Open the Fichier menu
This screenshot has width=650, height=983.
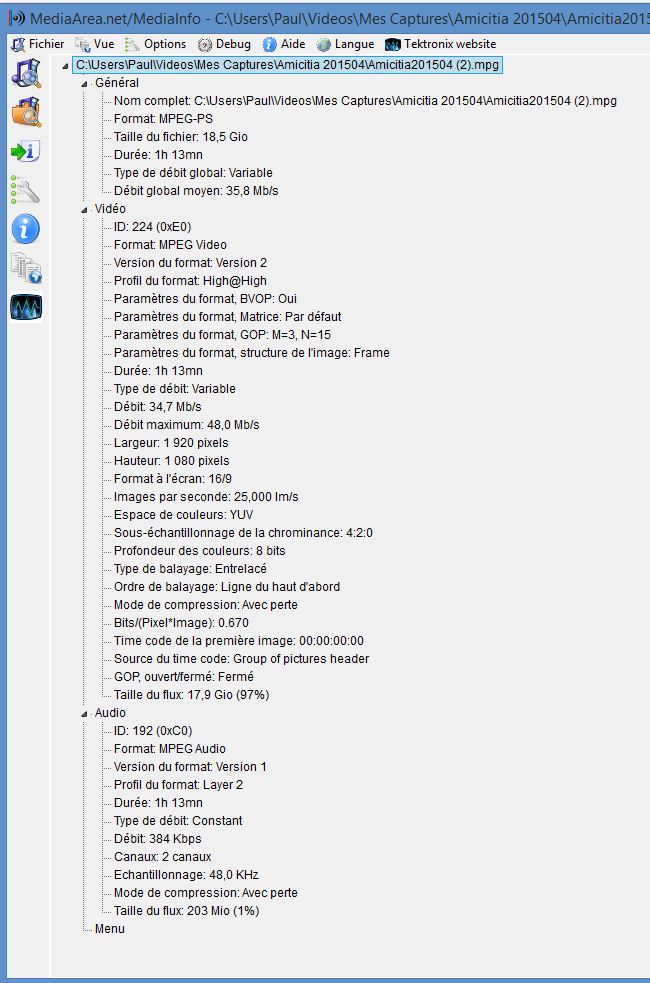point(46,44)
